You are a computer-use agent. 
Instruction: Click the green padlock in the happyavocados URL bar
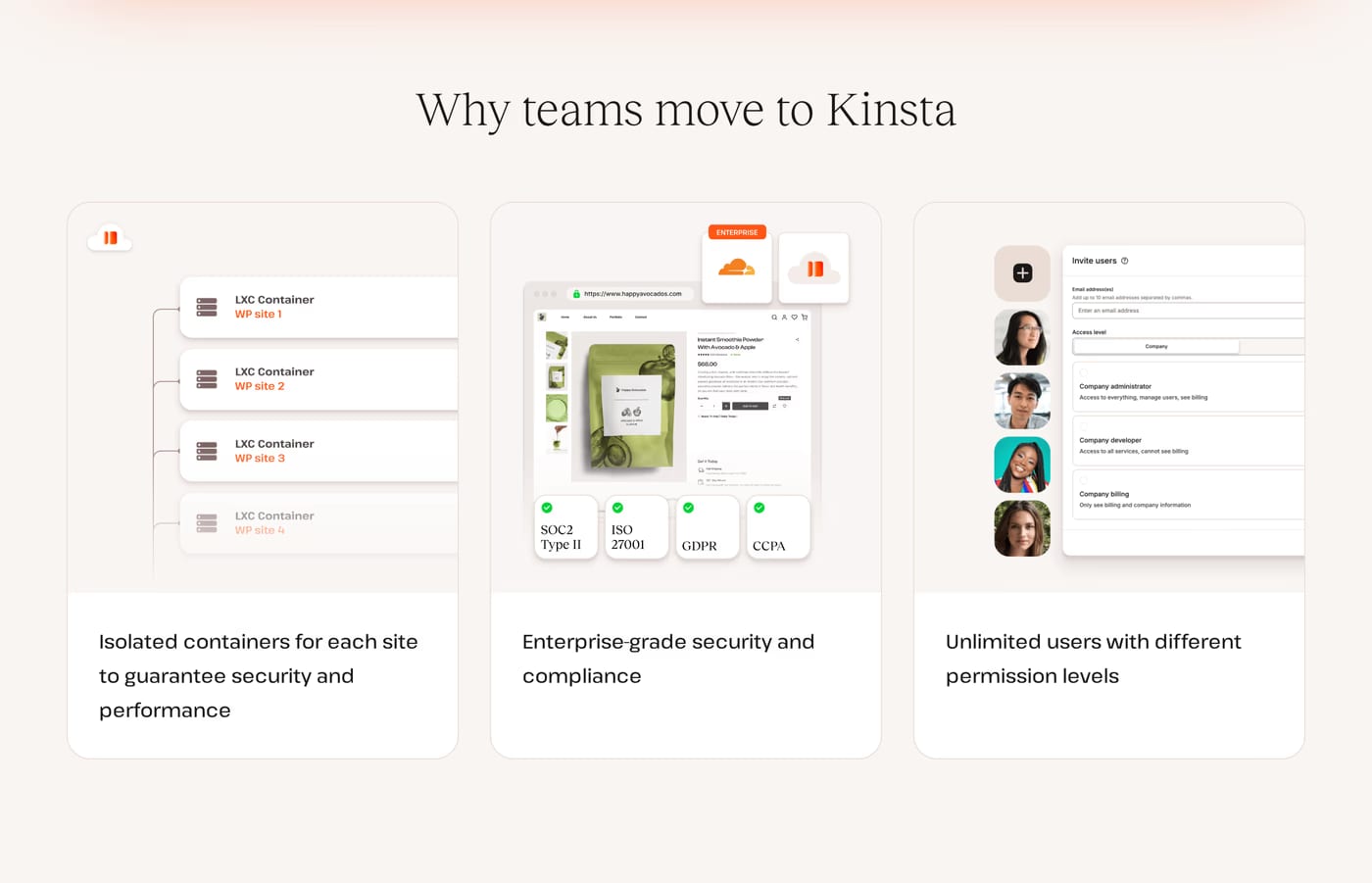tap(576, 294)
